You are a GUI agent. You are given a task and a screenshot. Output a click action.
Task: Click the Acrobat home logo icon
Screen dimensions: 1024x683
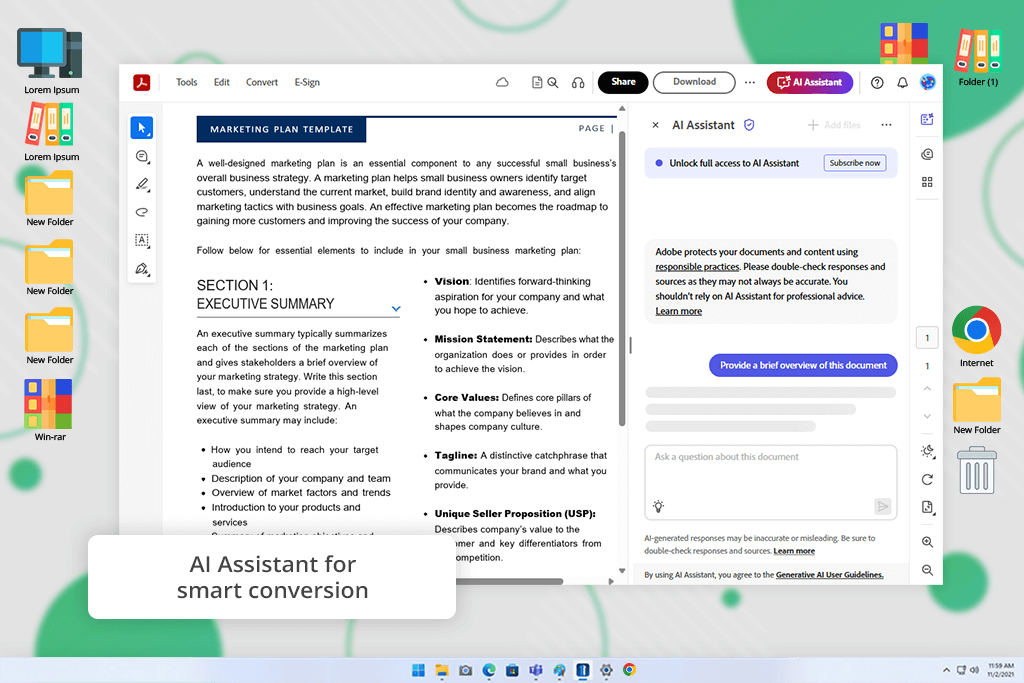[x=142, y=82]
